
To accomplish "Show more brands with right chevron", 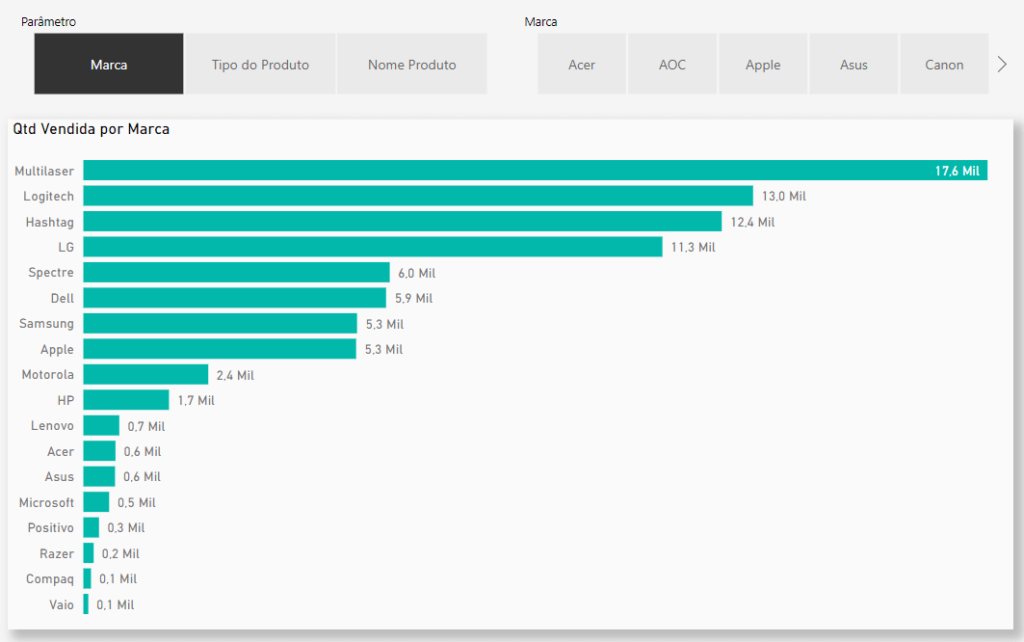I will pyautogui.click(x=1002, y=64).
